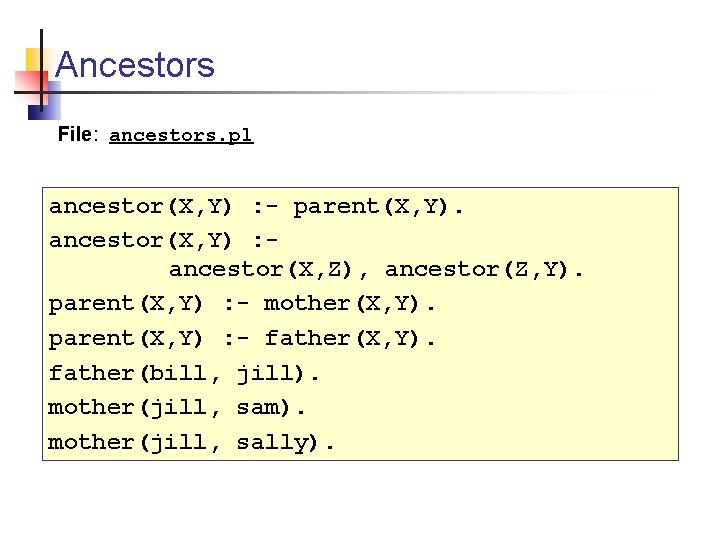Image resolution: width=720 pixels, height=540 pixels.
Task: Click the red decorative square left of title
Action: (26, 86)
